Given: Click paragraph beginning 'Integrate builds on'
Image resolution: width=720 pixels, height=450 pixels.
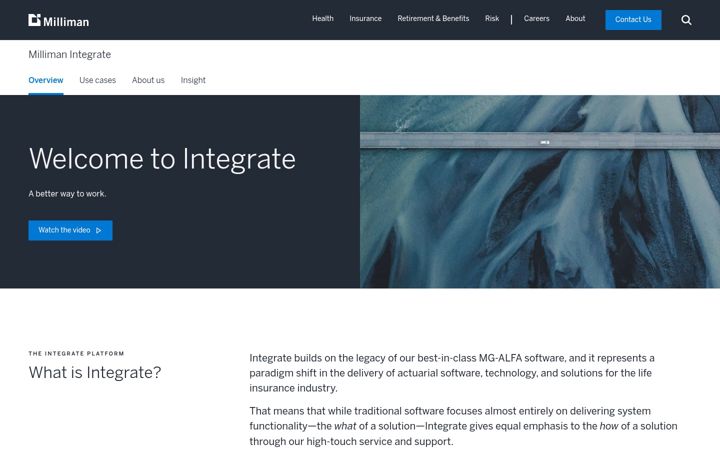Looking at the screenshot, I should [452, 373].
